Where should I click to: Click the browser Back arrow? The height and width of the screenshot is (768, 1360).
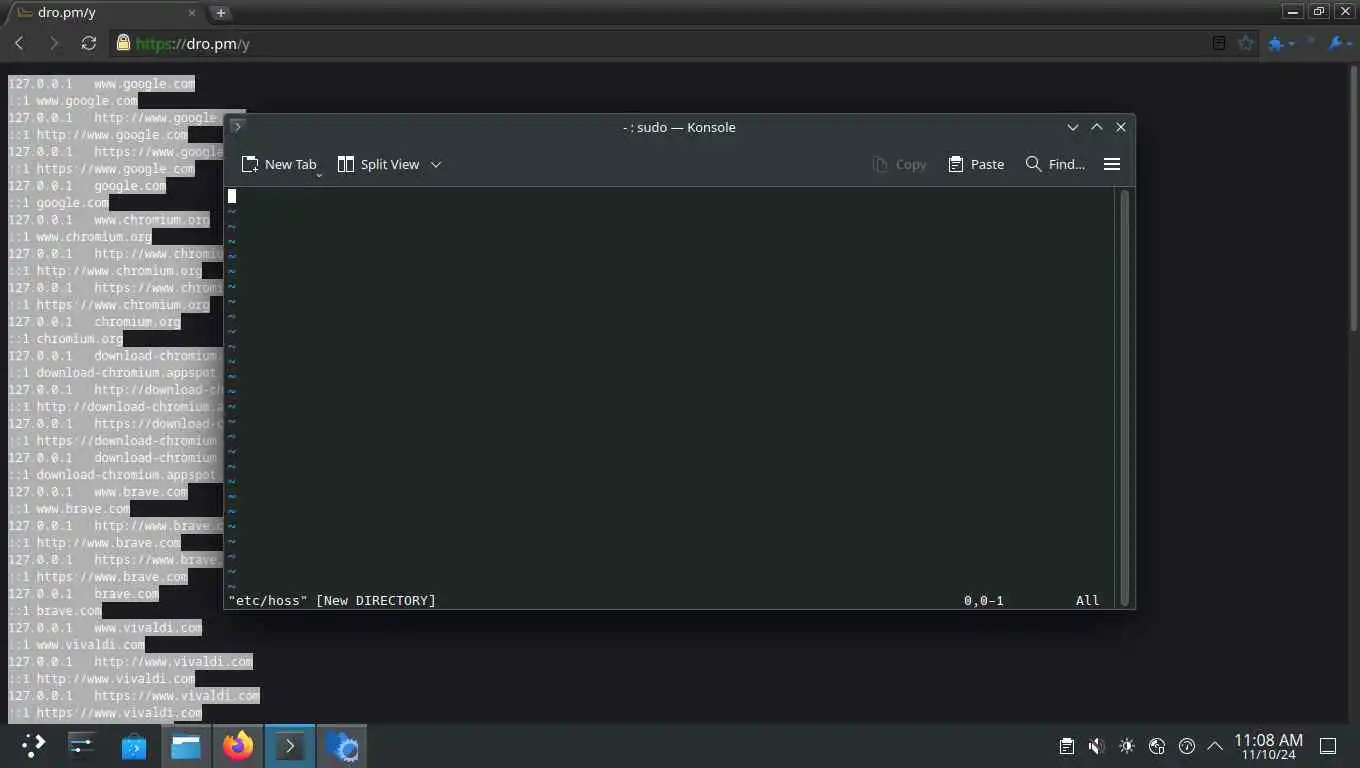pos(19,43)
